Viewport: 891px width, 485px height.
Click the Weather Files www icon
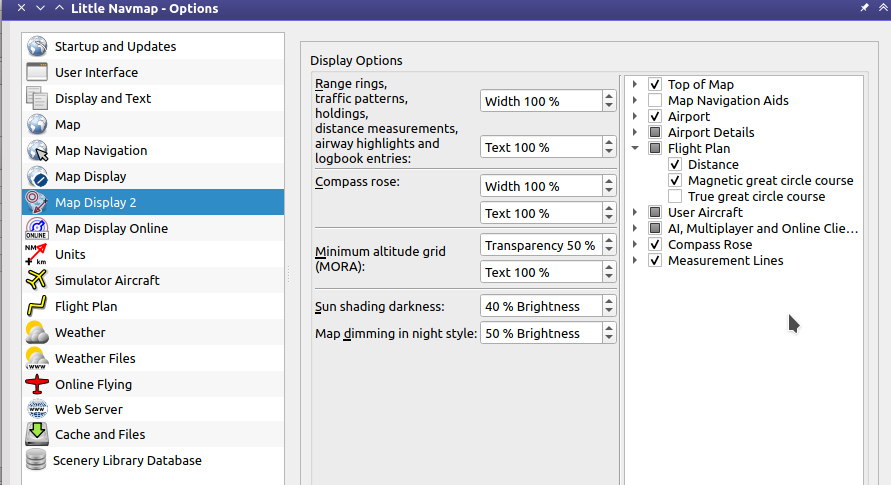[x=37, y=358]
